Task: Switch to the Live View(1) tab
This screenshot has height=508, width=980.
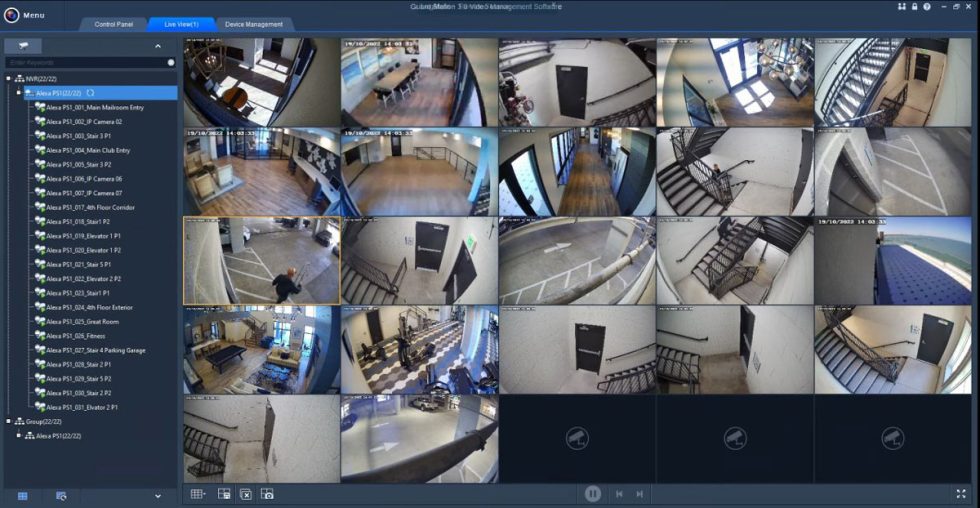Action: (181, 24)
